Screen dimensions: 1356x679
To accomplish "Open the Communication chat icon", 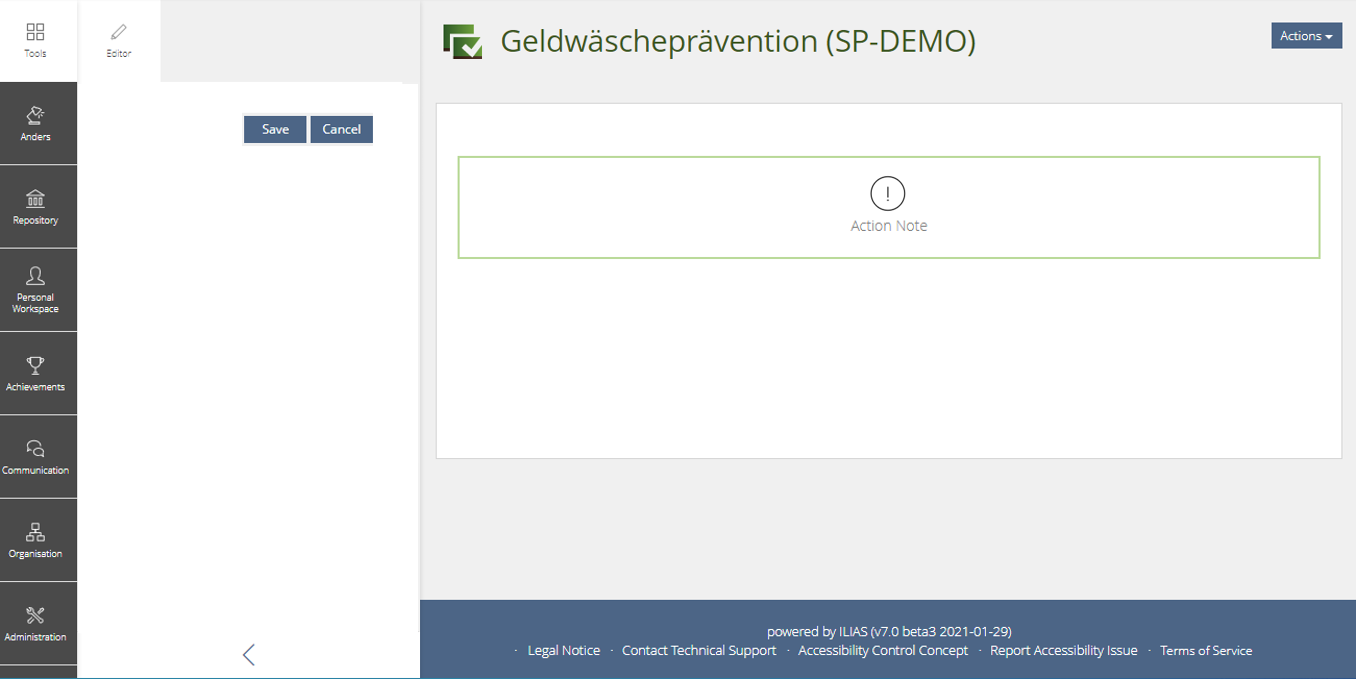I will tap(36, 456).
